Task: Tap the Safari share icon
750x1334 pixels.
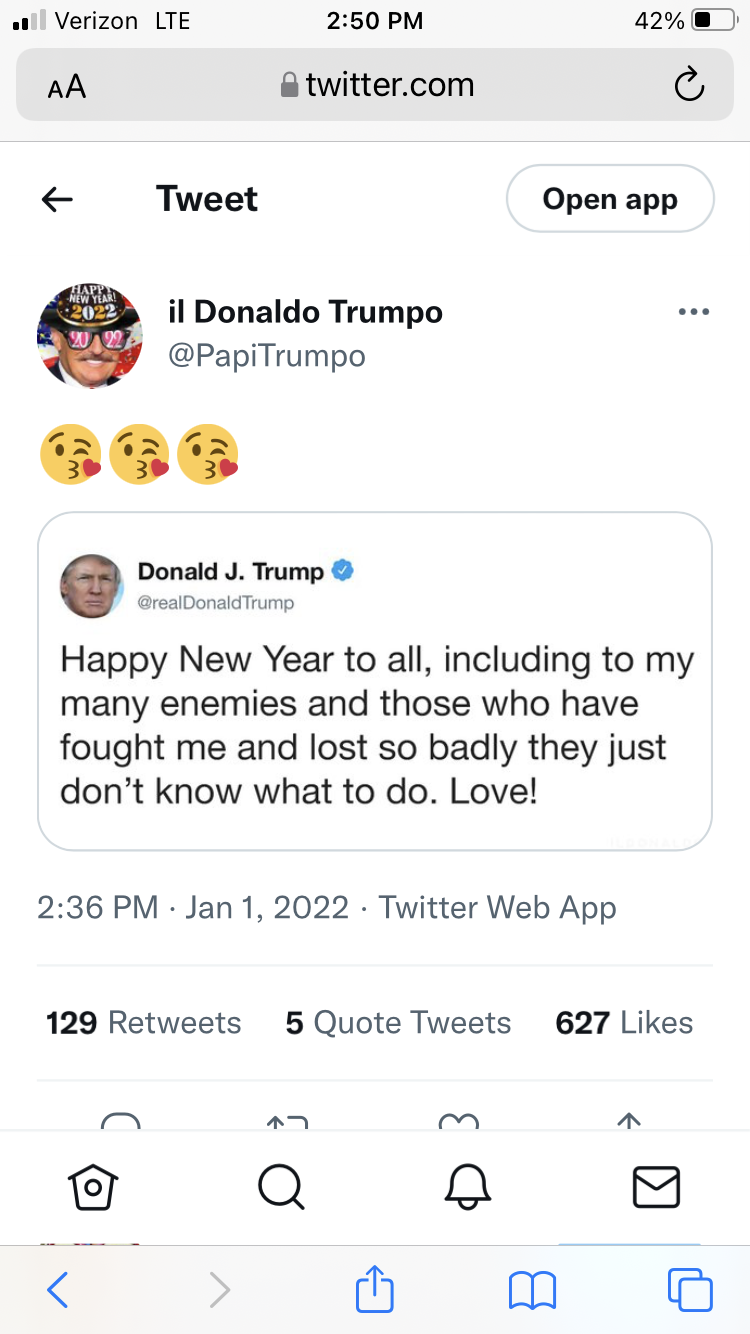Action: pyautogui.click(x=375, y=1290)
